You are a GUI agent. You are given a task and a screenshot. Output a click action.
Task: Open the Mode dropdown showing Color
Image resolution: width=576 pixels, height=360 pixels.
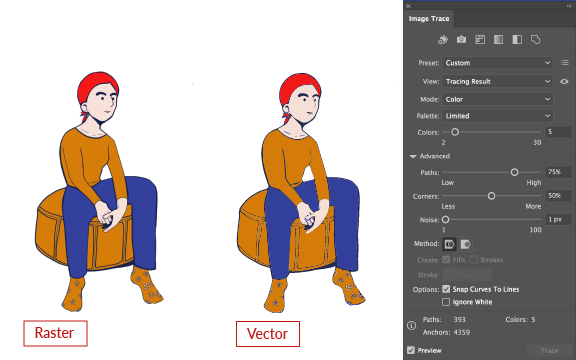click(x=497, y=99)
